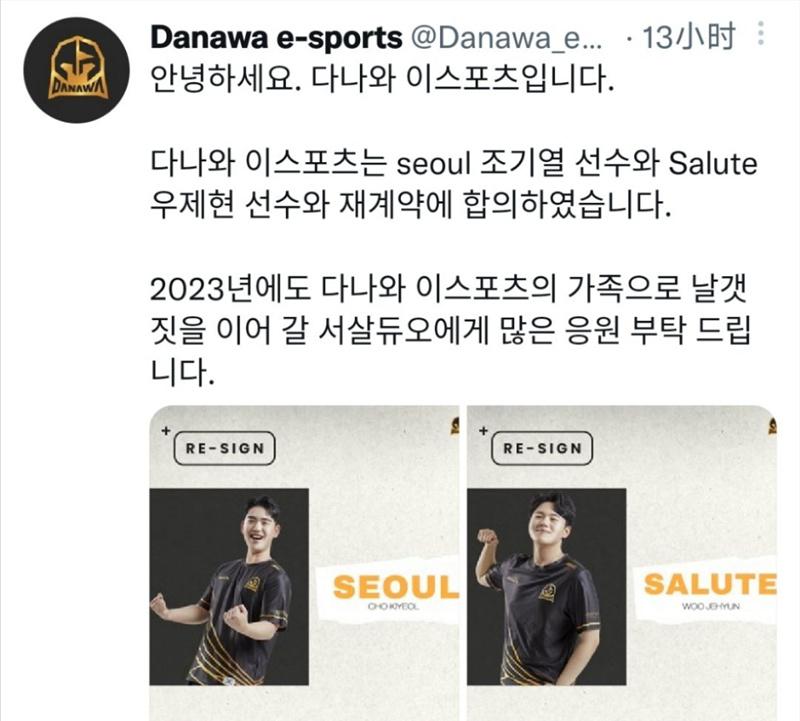Click the RE-SIGN badge on Seoul card
Image resolution: width=800 pixels, height=721 pixels.
[x=224, y=449]
